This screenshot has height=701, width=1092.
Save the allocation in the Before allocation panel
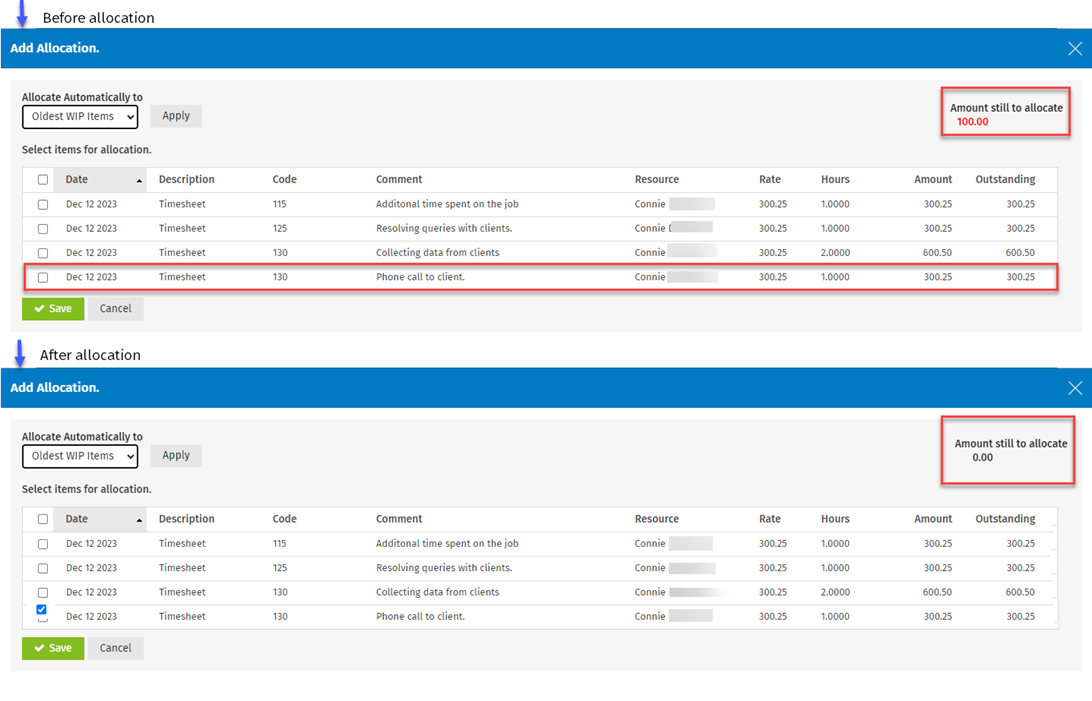53,309
